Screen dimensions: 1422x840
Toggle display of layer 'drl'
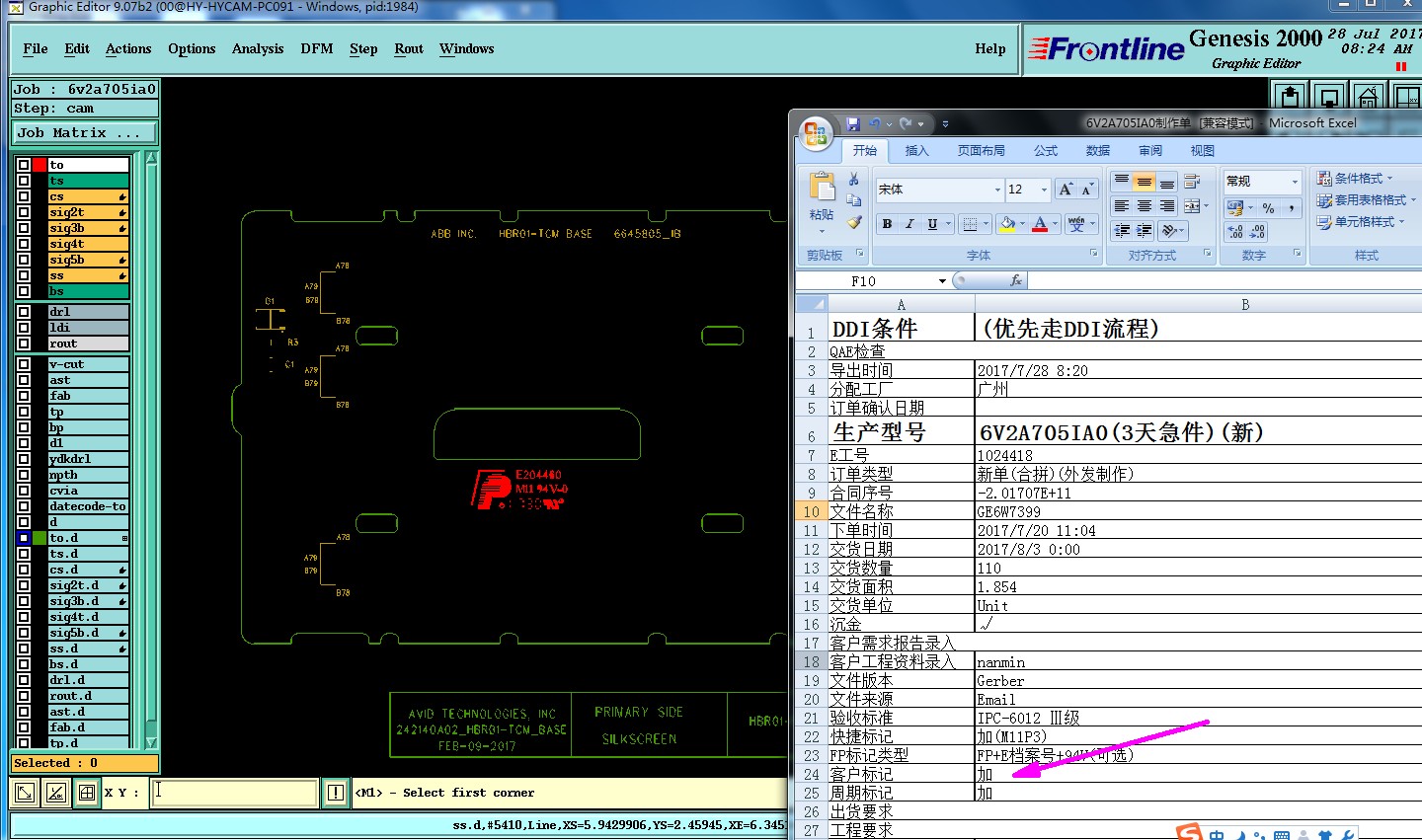coord(24,312)
